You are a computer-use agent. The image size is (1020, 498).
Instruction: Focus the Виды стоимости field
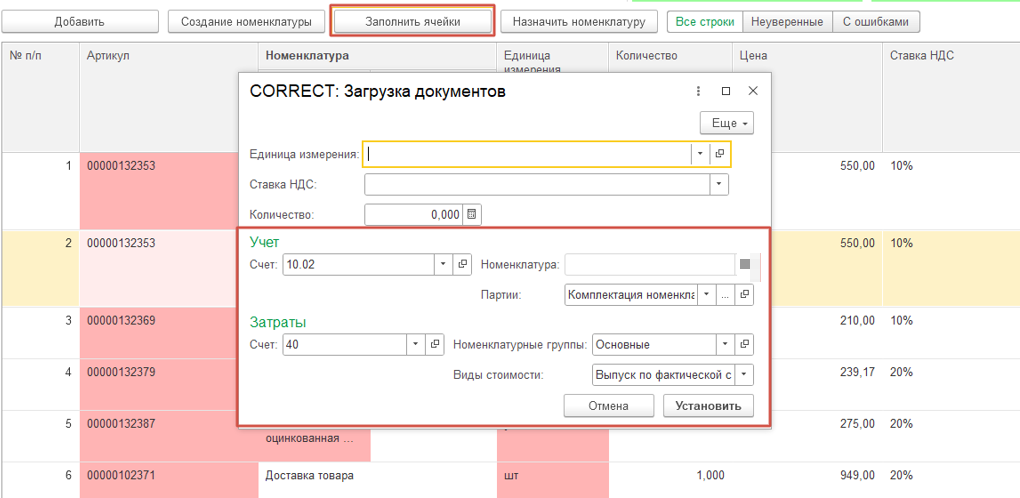click(664, 374)
